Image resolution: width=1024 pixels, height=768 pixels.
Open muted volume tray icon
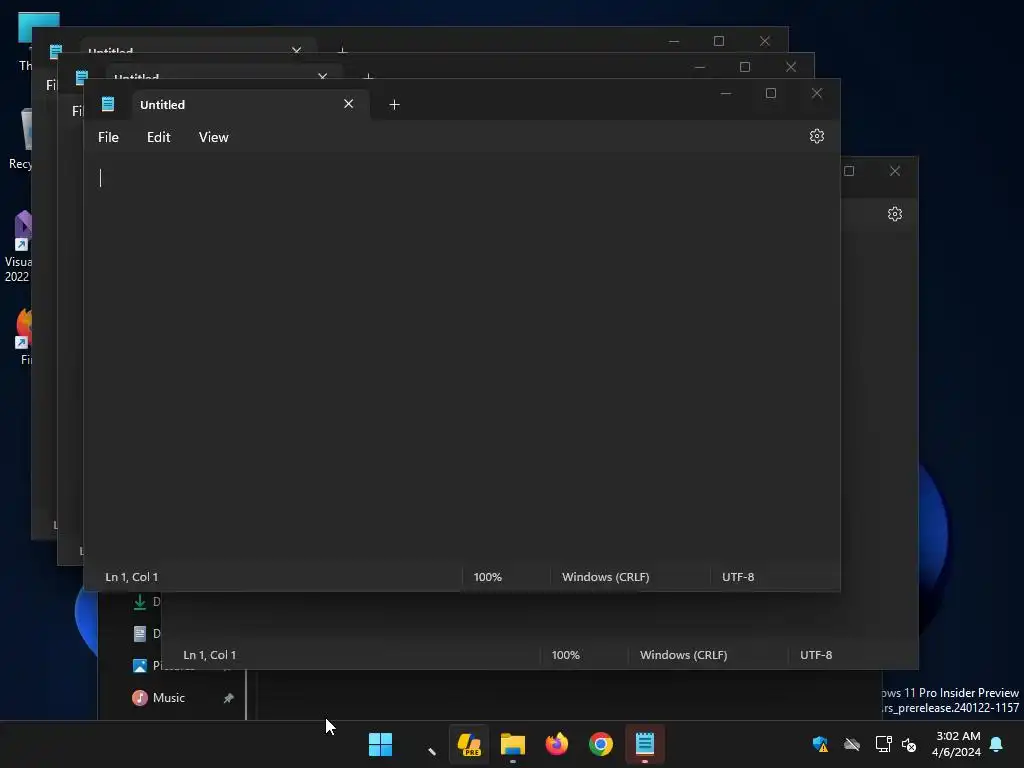pyautogui.click(x=908, y=744)
